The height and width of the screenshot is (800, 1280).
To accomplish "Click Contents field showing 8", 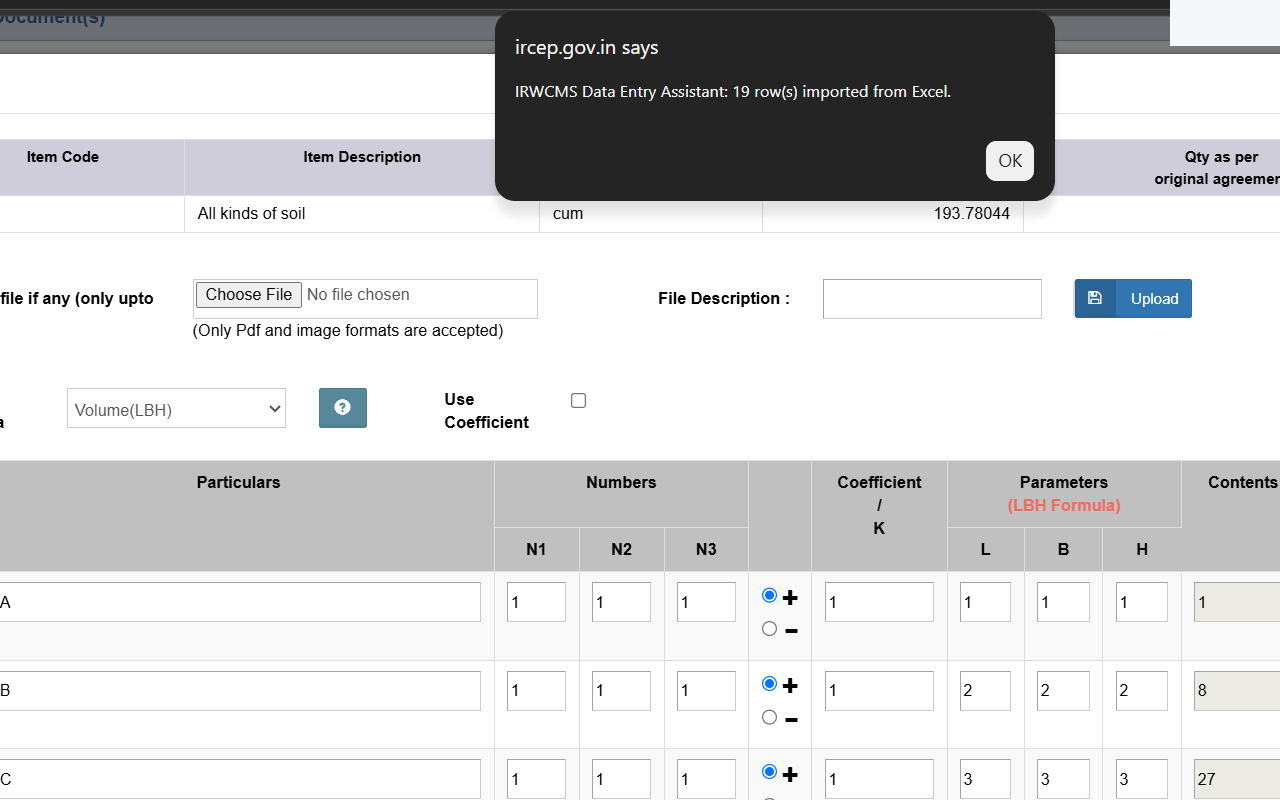I will pos(1237,691).
